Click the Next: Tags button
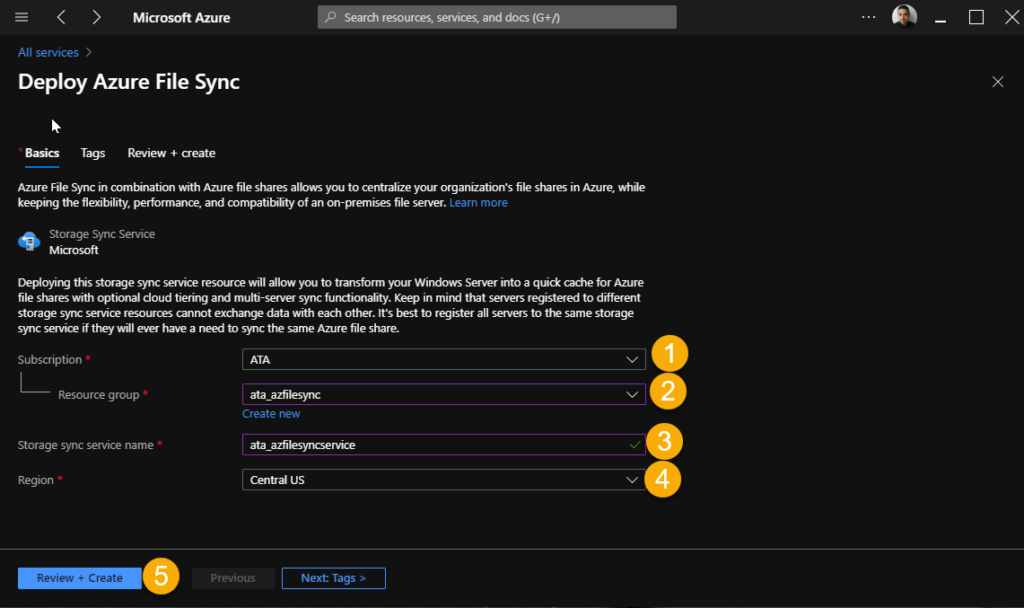The width and height of the screenshot is (1024, 608). tap(333, 577)
